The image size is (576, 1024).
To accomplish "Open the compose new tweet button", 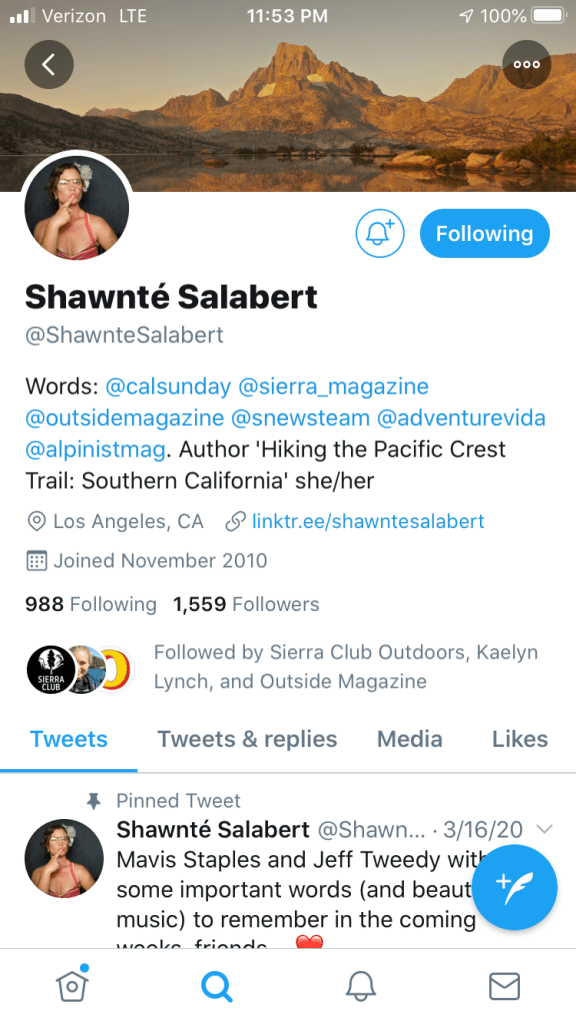I will (x=515, y=887).
